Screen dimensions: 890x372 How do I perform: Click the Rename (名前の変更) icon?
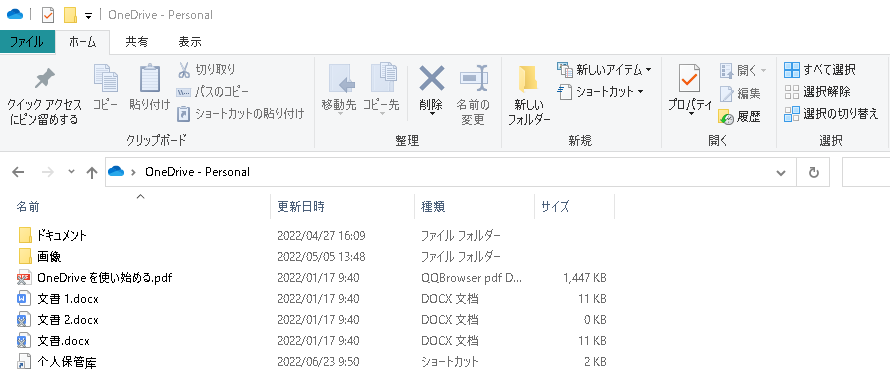coord(473,78)
